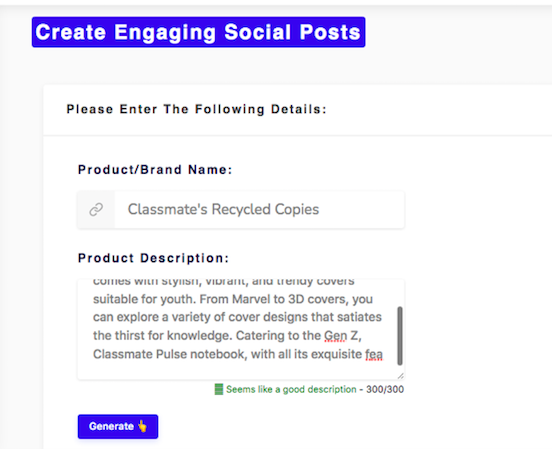Click the pointing hand emoji on Generate
552x449 pixels.
(x=142, y=426)
